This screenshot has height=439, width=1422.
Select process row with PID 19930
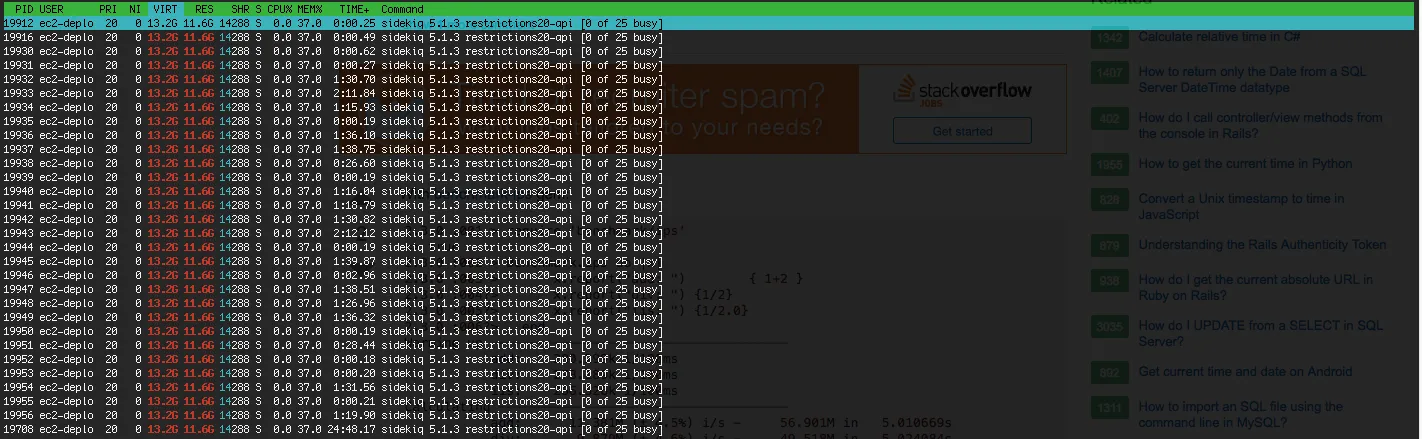[333, 51]
